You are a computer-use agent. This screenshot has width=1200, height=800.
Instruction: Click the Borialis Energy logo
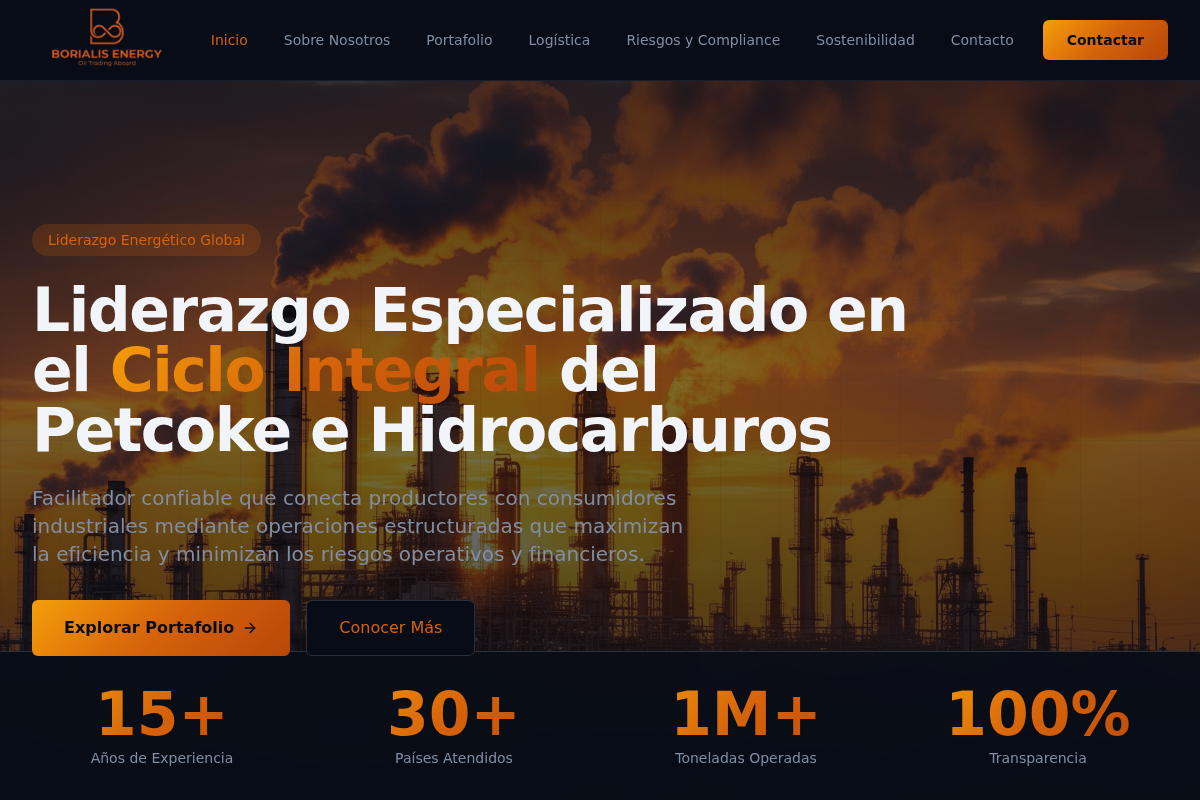[106, 38]
